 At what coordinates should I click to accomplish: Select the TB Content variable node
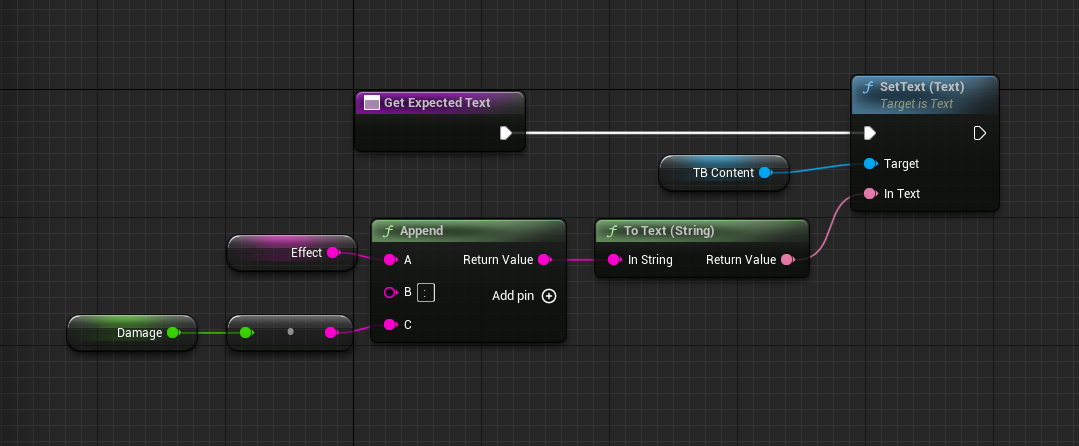[724, 173]
